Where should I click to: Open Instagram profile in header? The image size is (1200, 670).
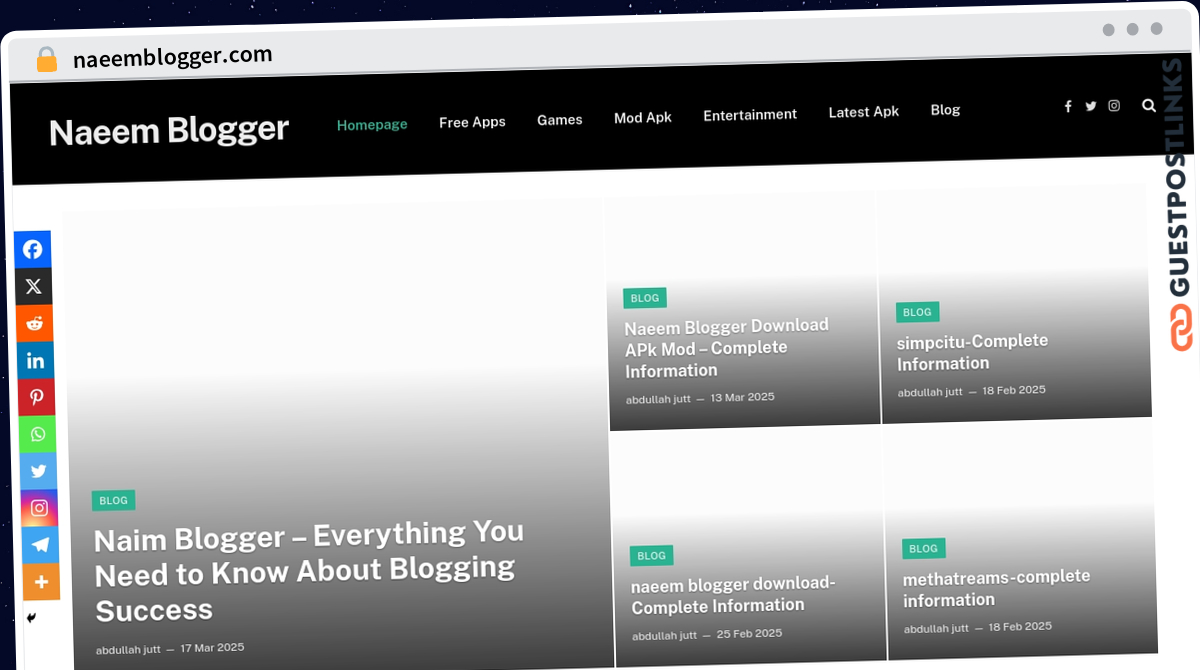tap(1114, 106)
